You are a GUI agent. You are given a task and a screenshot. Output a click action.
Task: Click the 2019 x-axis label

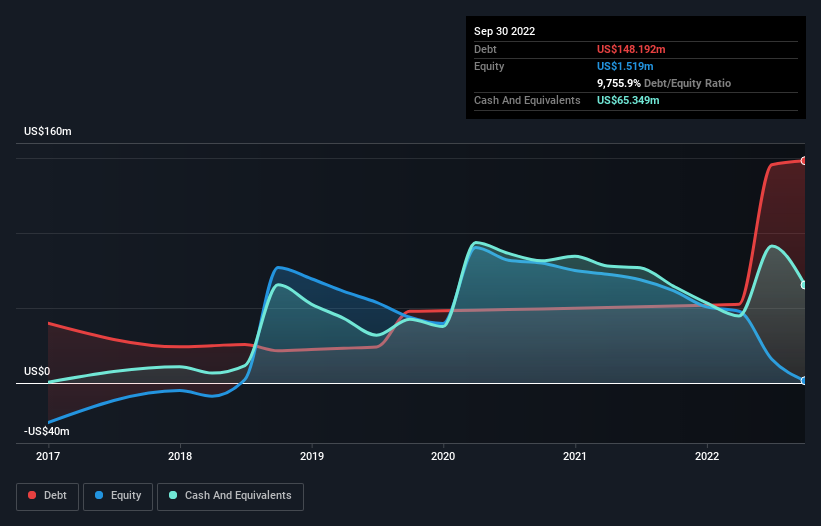(x=312, y=456)
